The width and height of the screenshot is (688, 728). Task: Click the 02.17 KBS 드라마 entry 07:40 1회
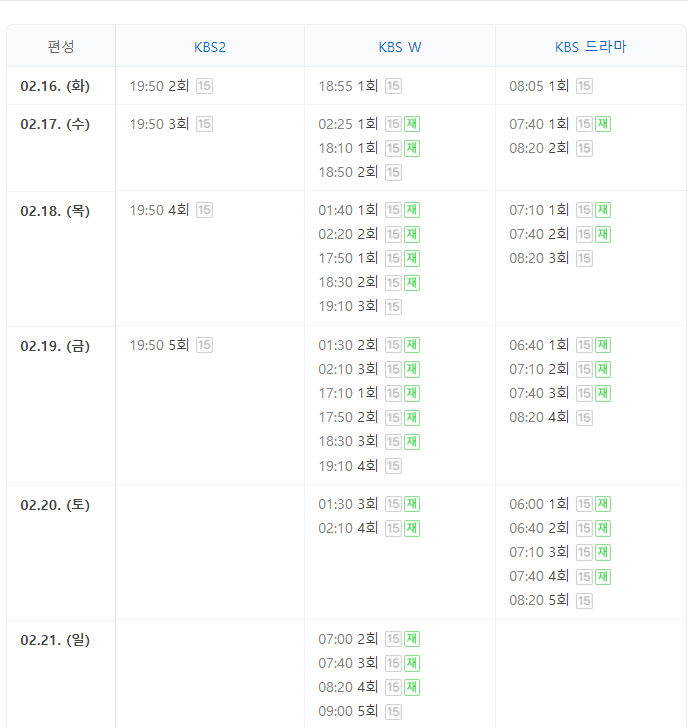click(539, 124)
